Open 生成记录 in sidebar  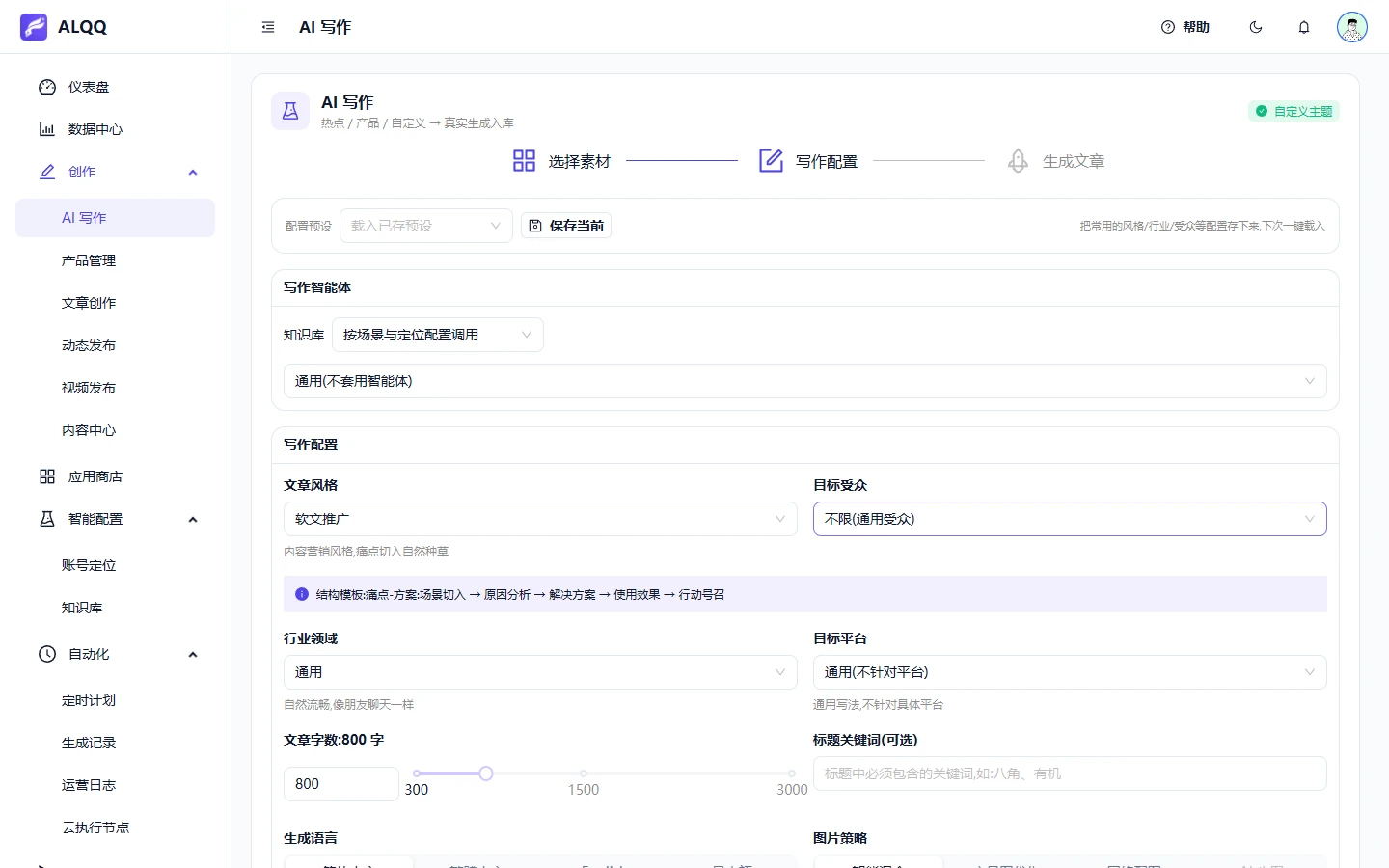pos(115,743)
